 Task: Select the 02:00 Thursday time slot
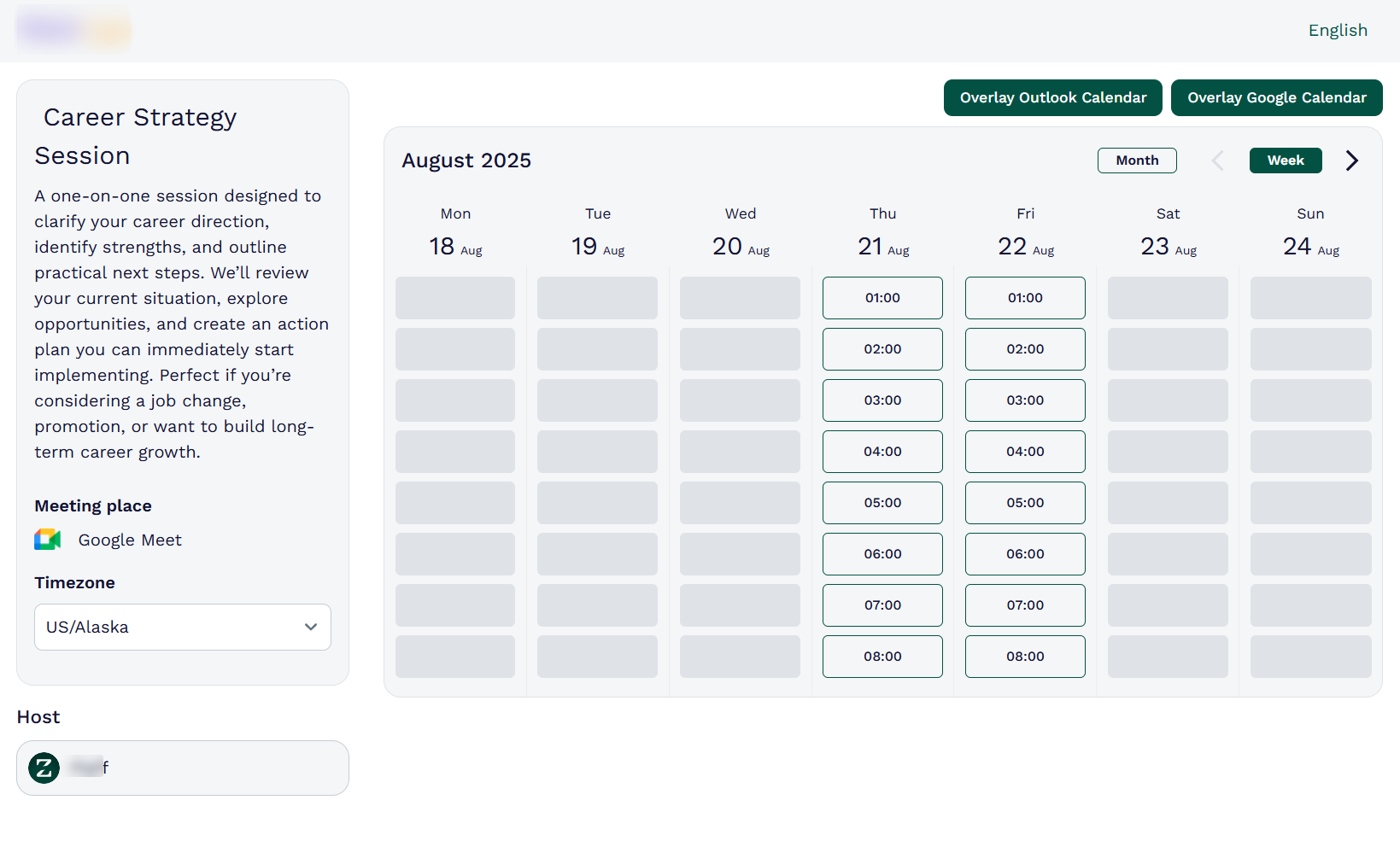coord(882,349)
